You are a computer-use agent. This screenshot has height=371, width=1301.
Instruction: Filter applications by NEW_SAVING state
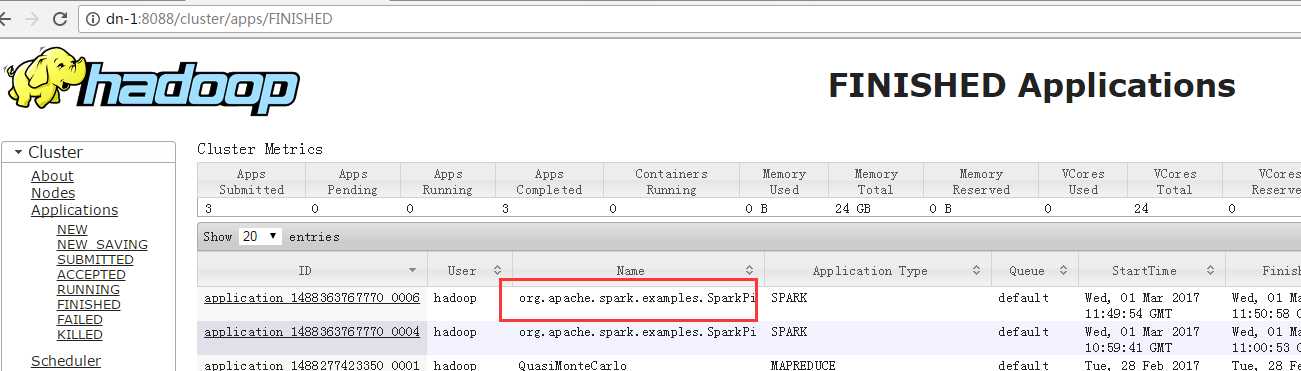click(x=102, y=245)
